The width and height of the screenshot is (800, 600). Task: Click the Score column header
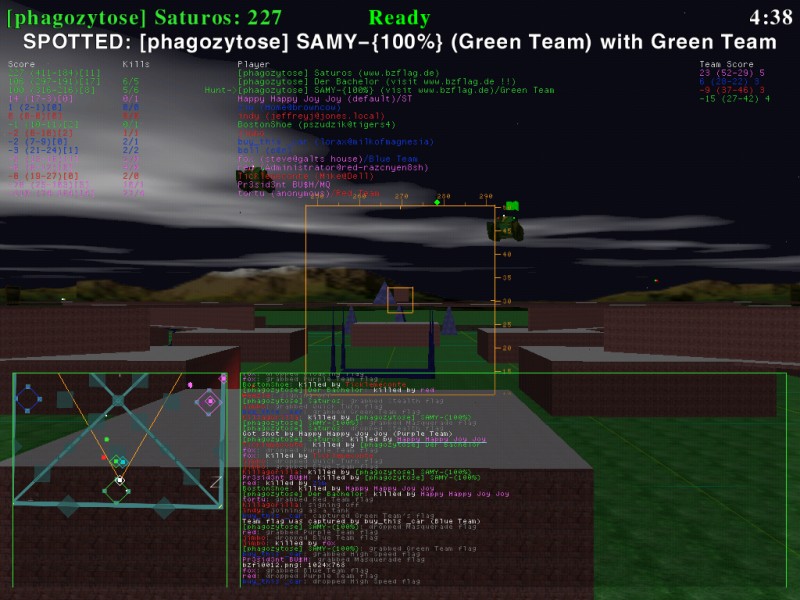click(21, 63)
